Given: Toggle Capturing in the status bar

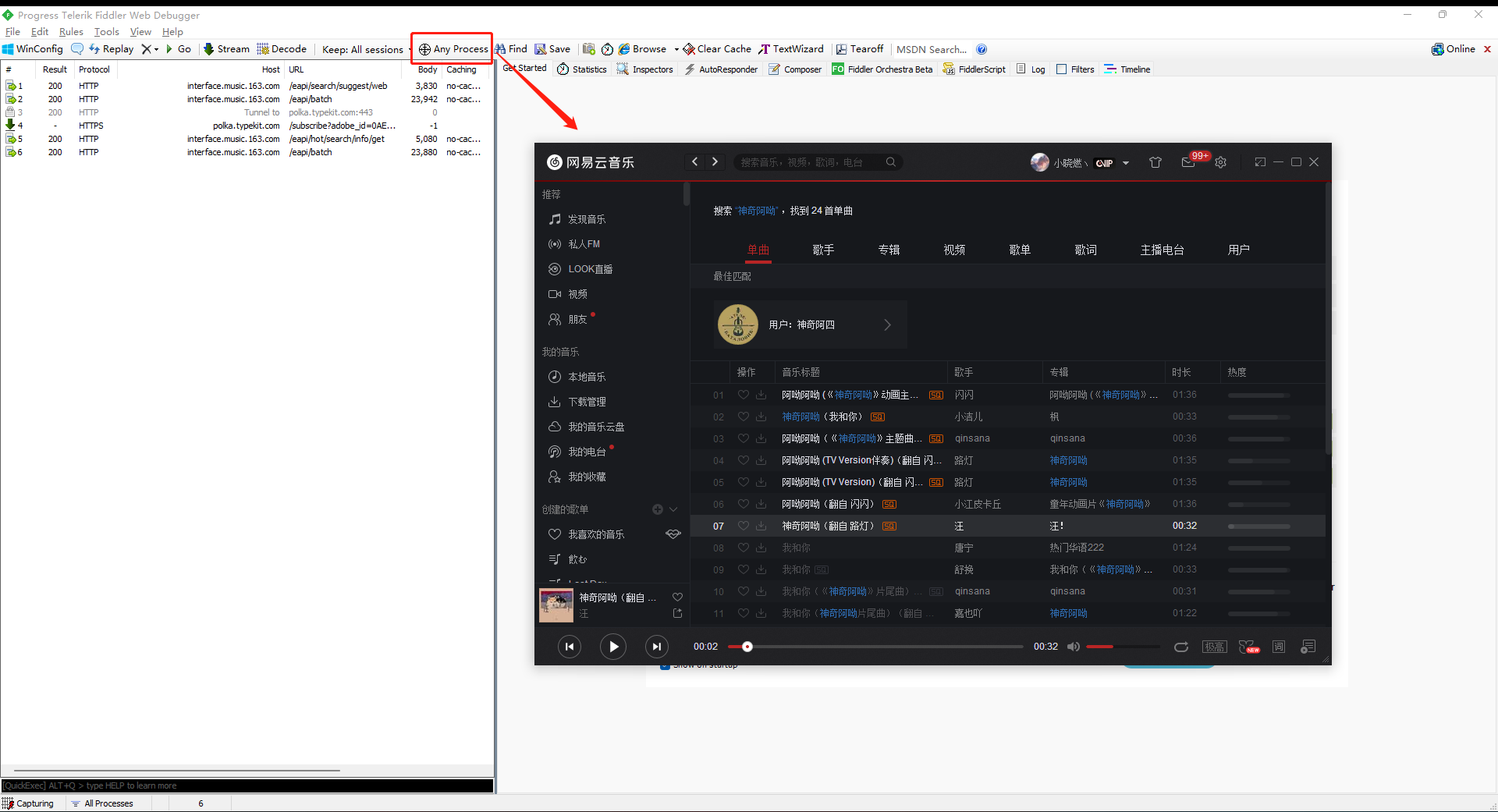Looking at the screenshot, I should pyautogui.click(x=28, y=803).
